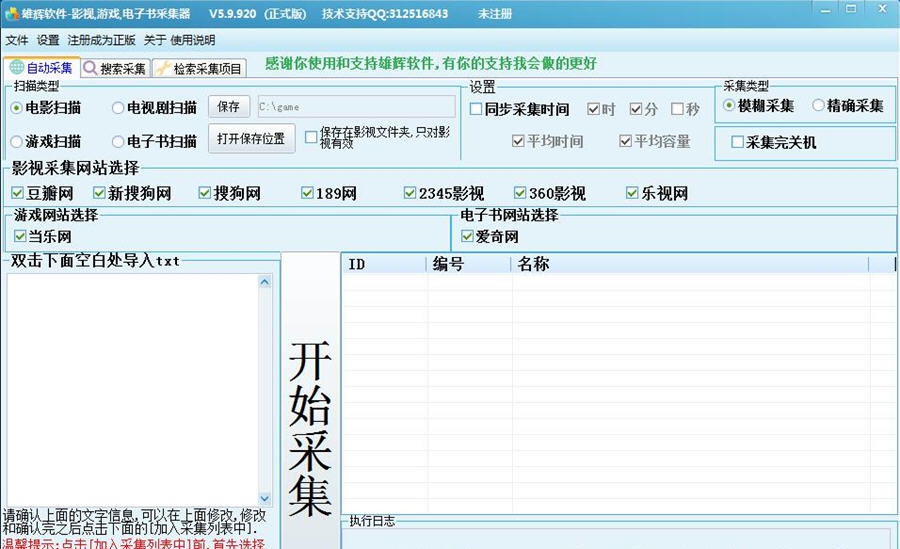900x549 pixels.
Task: Open the 注册成为正版 menu
Action: coord(102,40)
